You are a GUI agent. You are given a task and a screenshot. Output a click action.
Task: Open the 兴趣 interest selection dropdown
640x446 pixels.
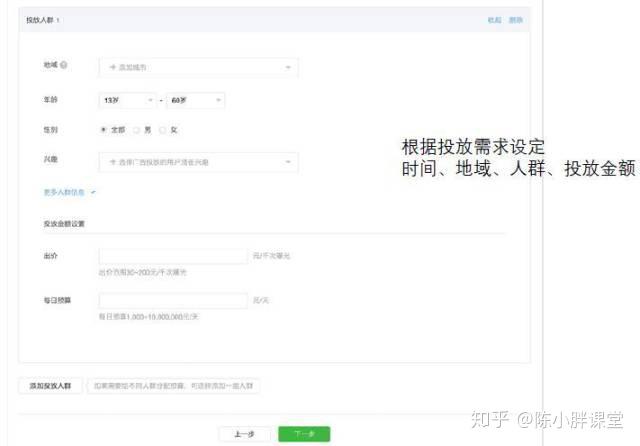click(x=198, y=162)
